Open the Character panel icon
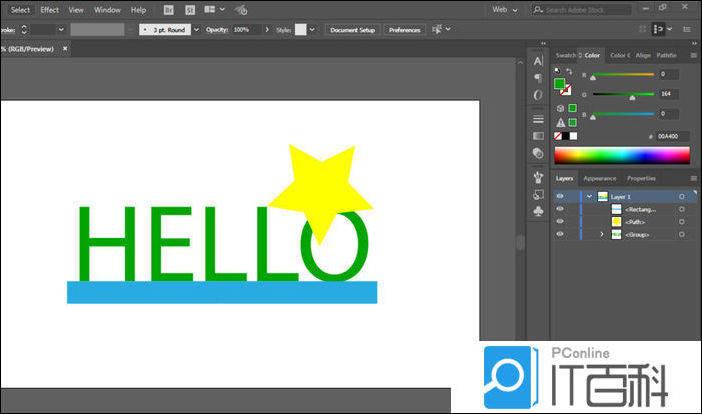 pyautogui.click(x=538, y=62)
